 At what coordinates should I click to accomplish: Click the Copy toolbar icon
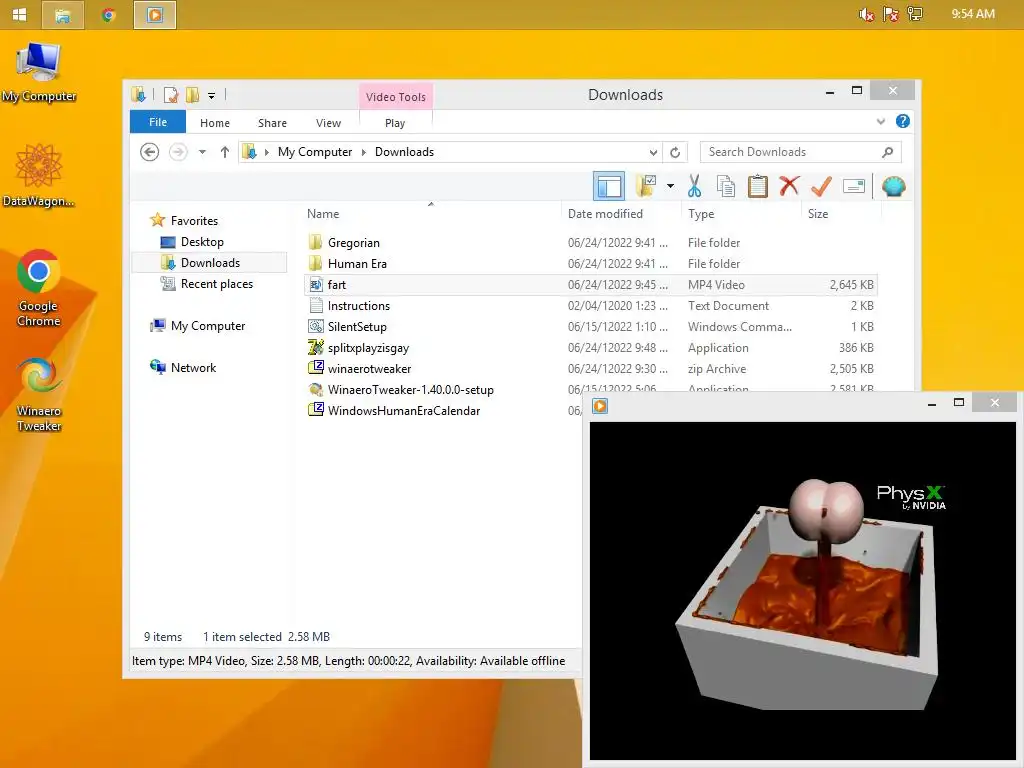tap(726, 186)
